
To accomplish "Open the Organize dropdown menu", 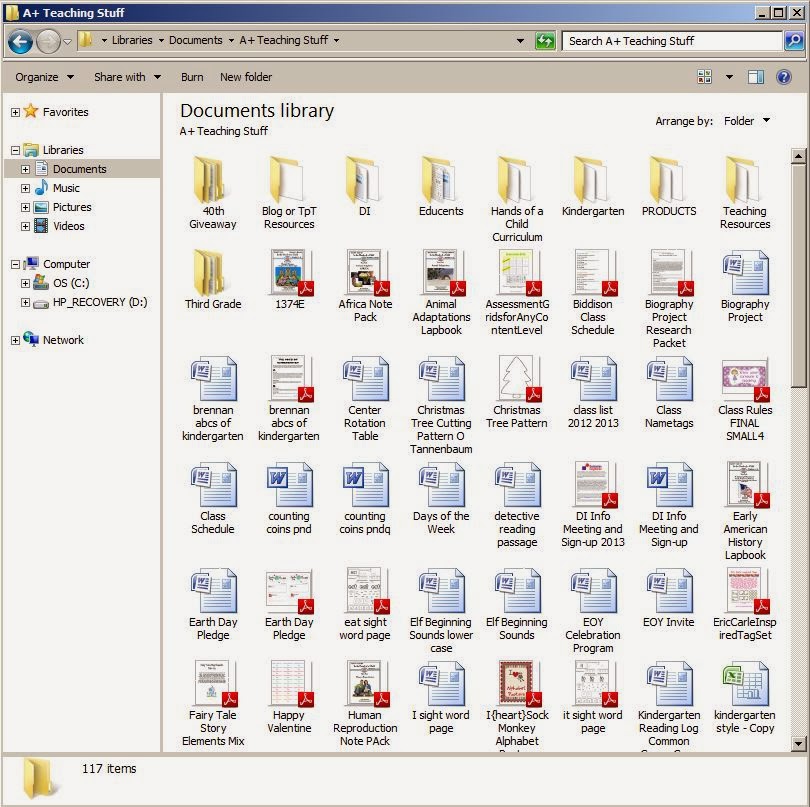I will point(40,77).
